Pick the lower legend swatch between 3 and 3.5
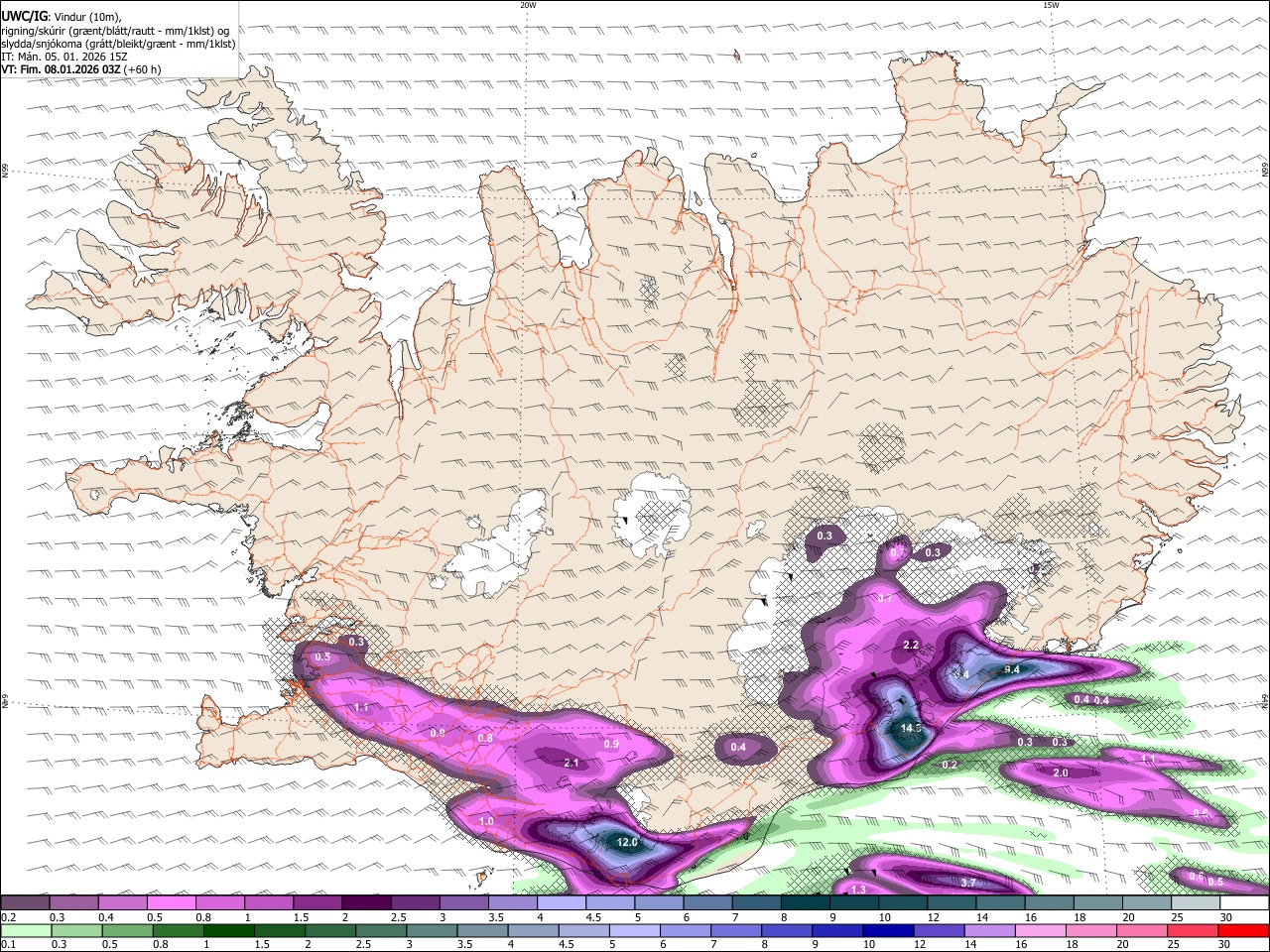This screenshot has height=952, width=1270. [x=433, y=930]
